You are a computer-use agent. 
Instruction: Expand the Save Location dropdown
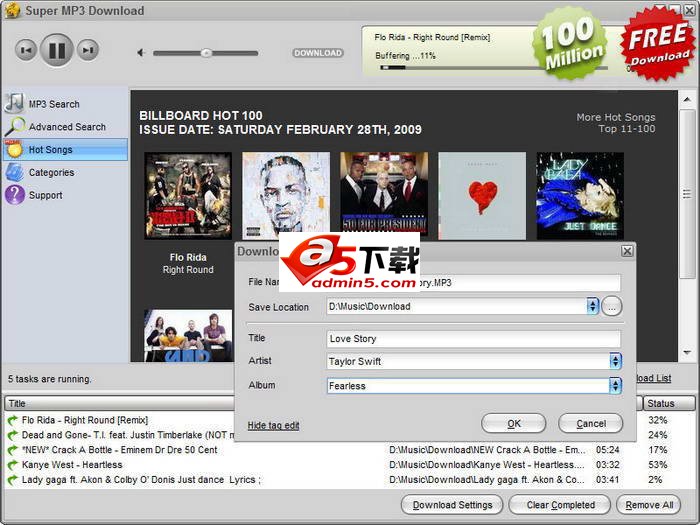coord(592,306)
